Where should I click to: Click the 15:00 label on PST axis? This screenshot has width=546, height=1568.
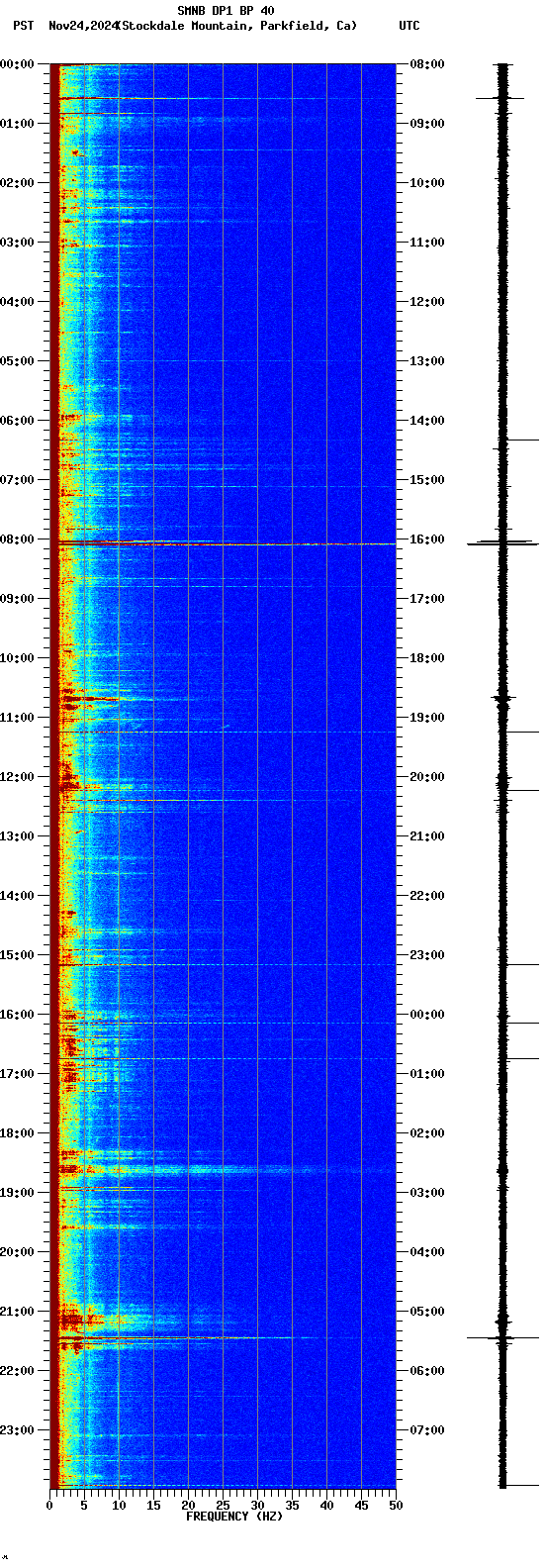[x=17, y=955]
